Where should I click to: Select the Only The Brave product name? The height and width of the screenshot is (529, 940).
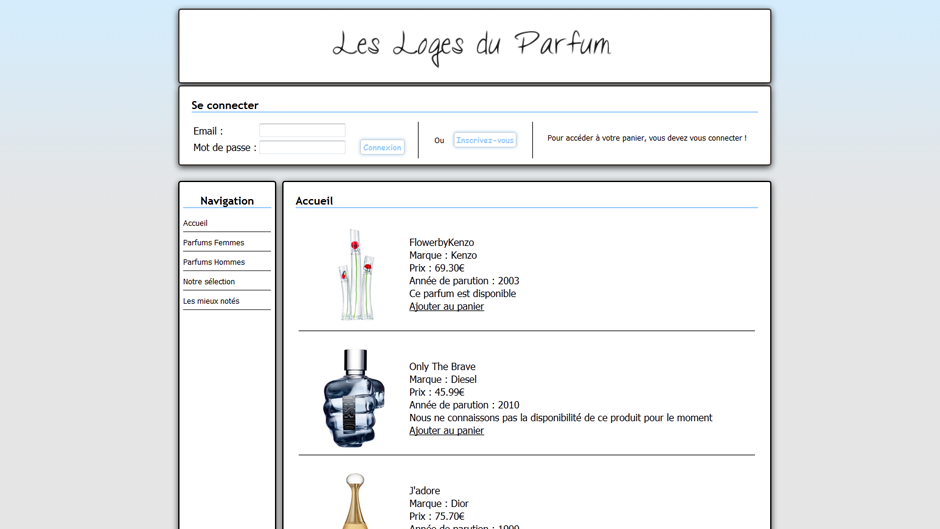[442, 366]
